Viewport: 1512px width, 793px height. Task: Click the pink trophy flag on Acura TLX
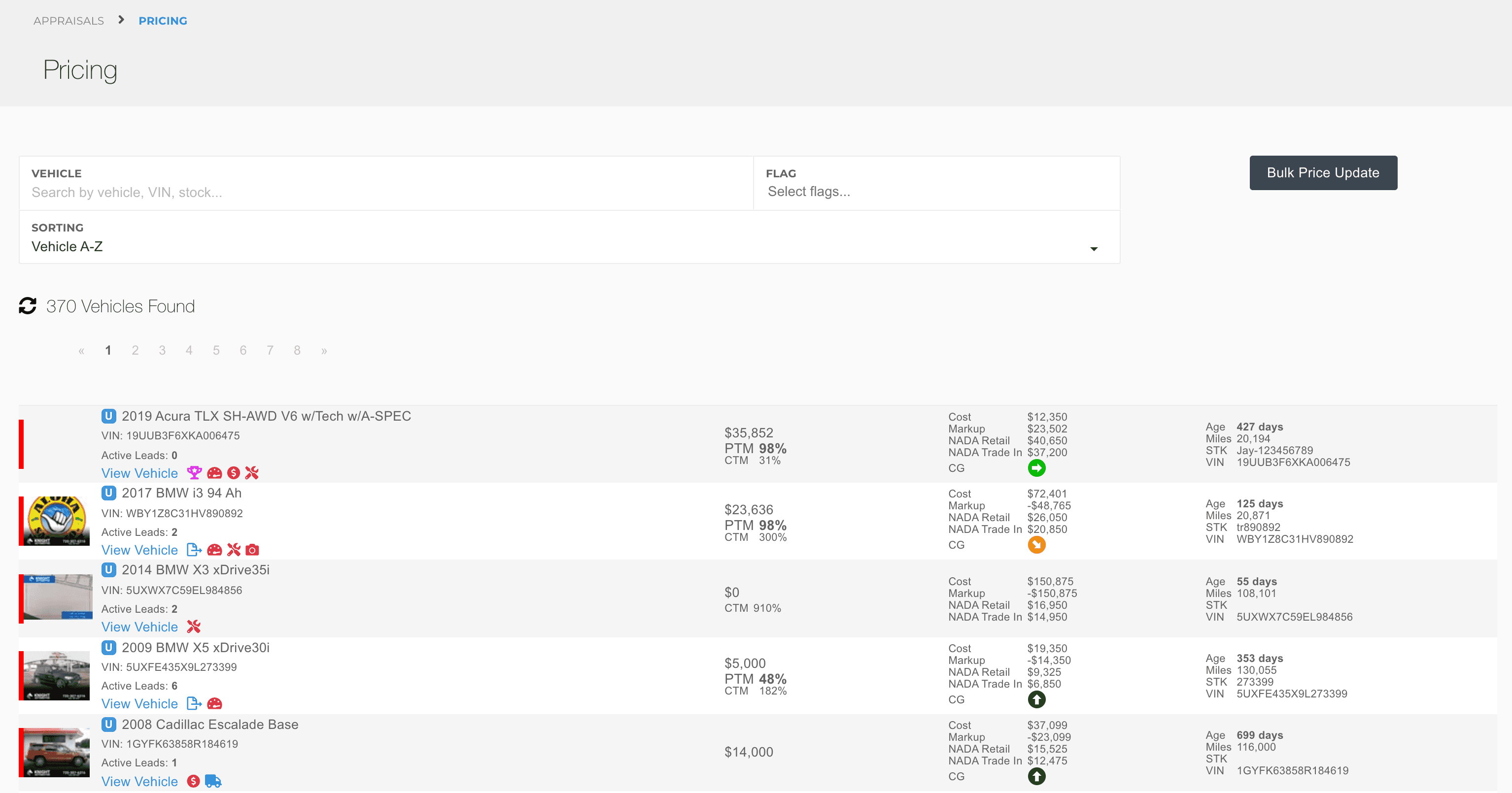tap(194, 473)
